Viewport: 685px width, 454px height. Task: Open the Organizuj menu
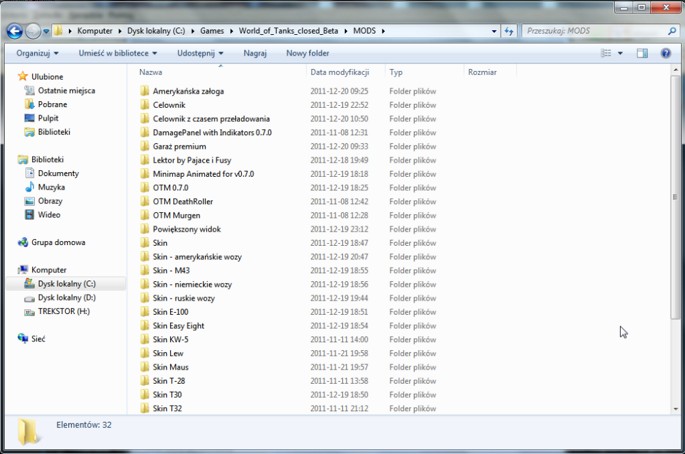pyautogui.click(x=37, y=53)
